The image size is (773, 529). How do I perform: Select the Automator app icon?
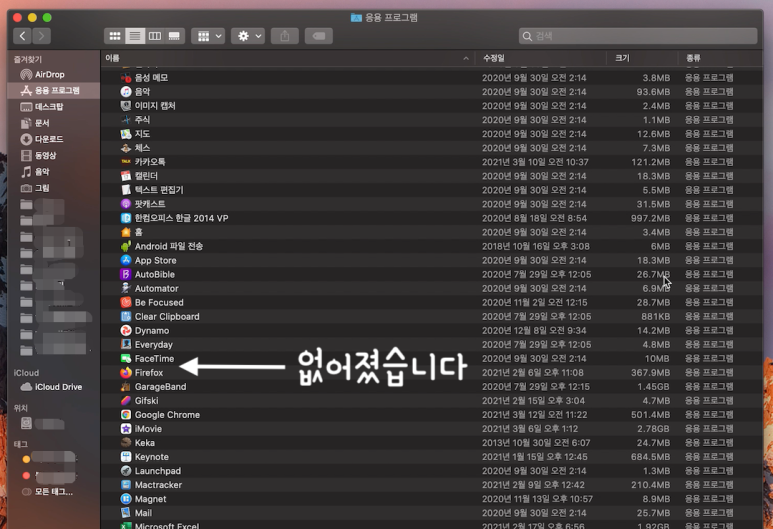(x=126, y=288)
